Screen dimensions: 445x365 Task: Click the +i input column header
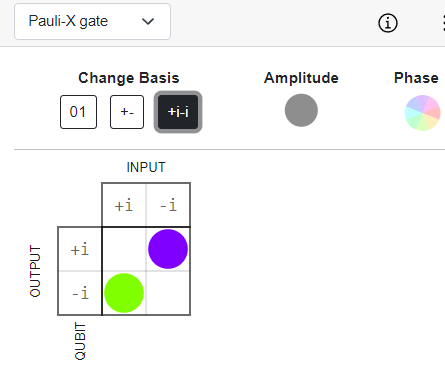(x=124, y=205)
